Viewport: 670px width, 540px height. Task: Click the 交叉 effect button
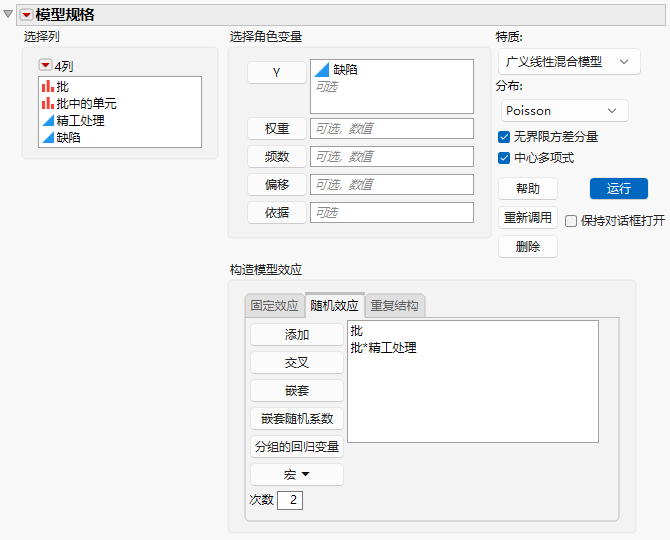pos(297,363)
